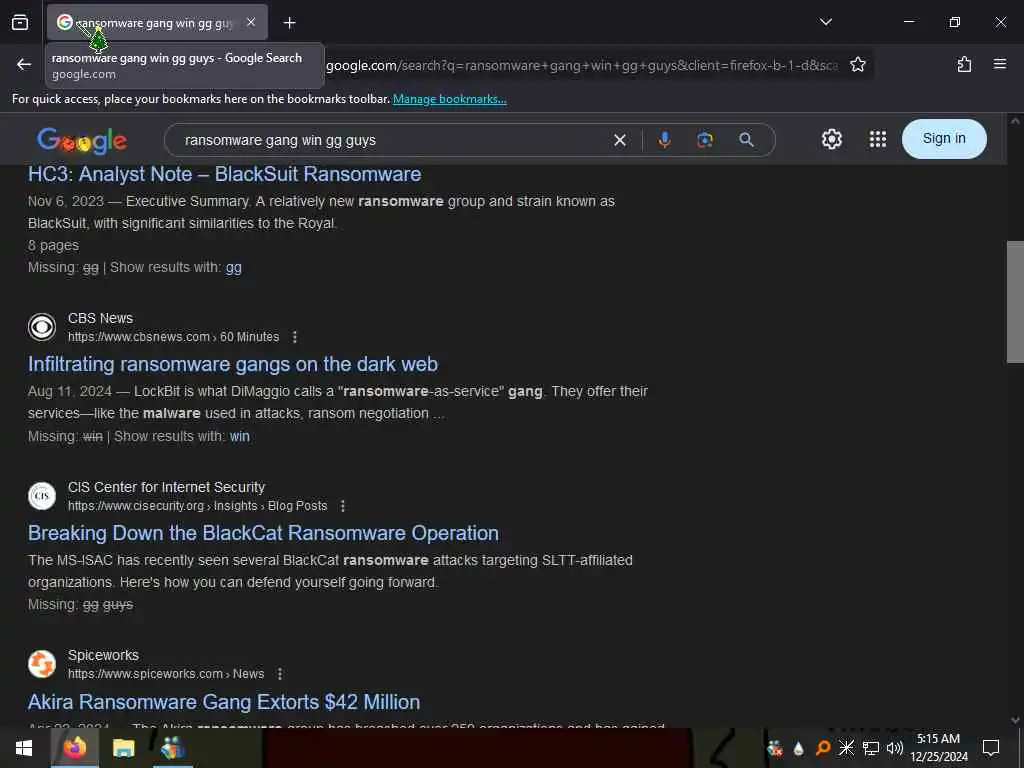Image resolution: width=1024 pixels, height=768 pixels.
Task: Open Google quick settings gear
Action: (x=831, y=139)
